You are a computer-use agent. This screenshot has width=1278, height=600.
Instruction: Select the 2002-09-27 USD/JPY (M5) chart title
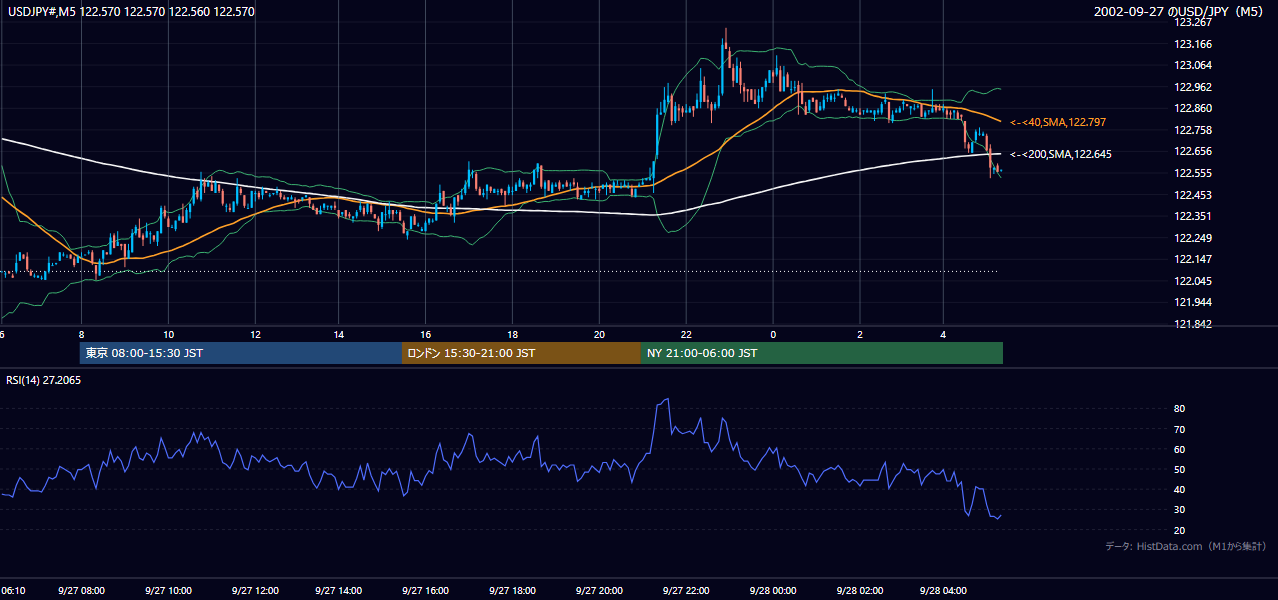(1179, 12)
